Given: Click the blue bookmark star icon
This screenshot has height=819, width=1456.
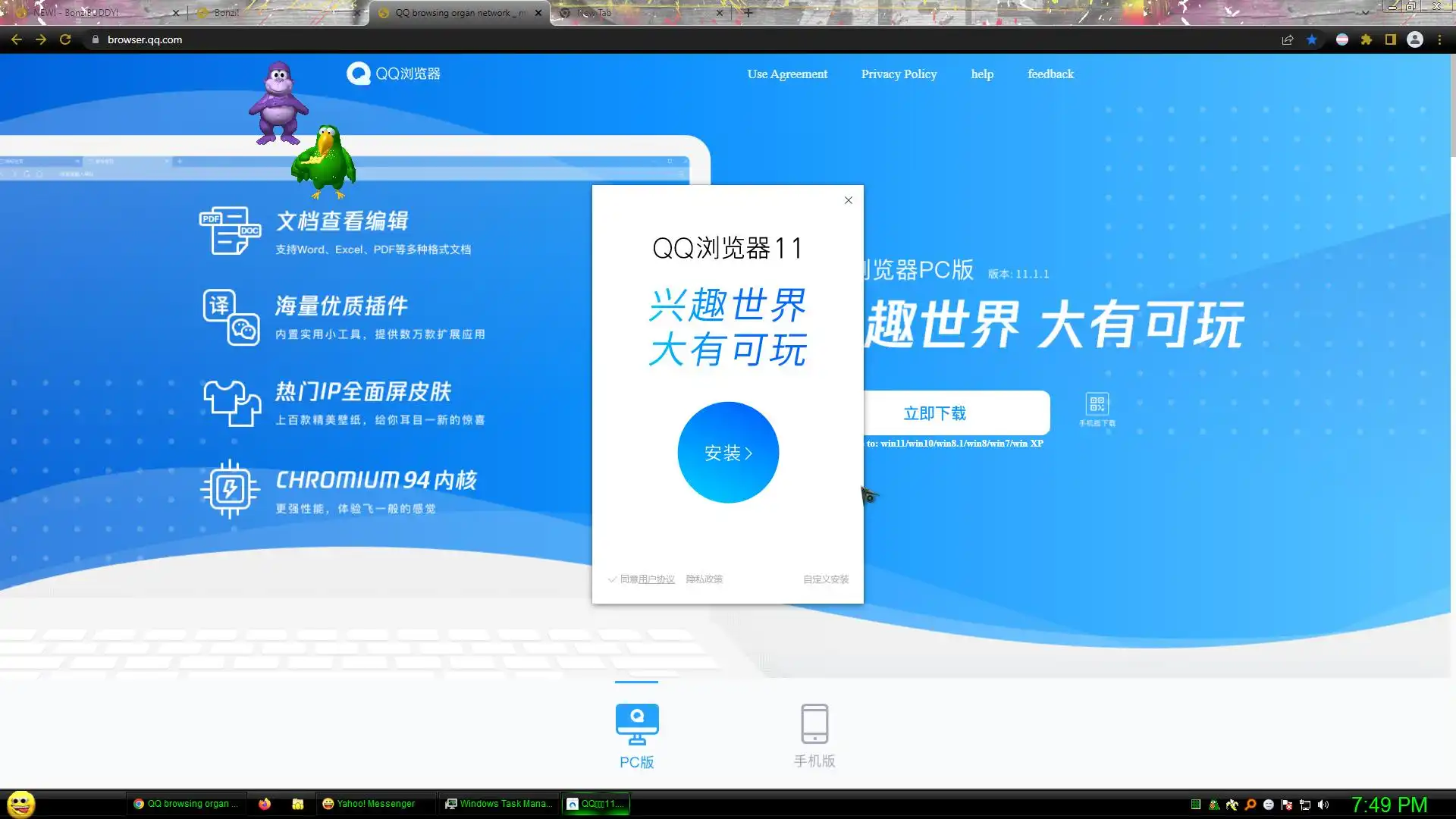Looking at the screenshot, I should point(1312,40).
